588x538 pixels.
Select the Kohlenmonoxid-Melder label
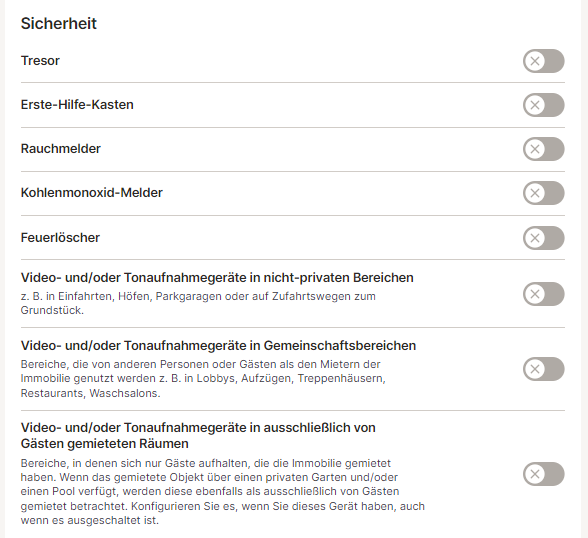tap(92, 193)
